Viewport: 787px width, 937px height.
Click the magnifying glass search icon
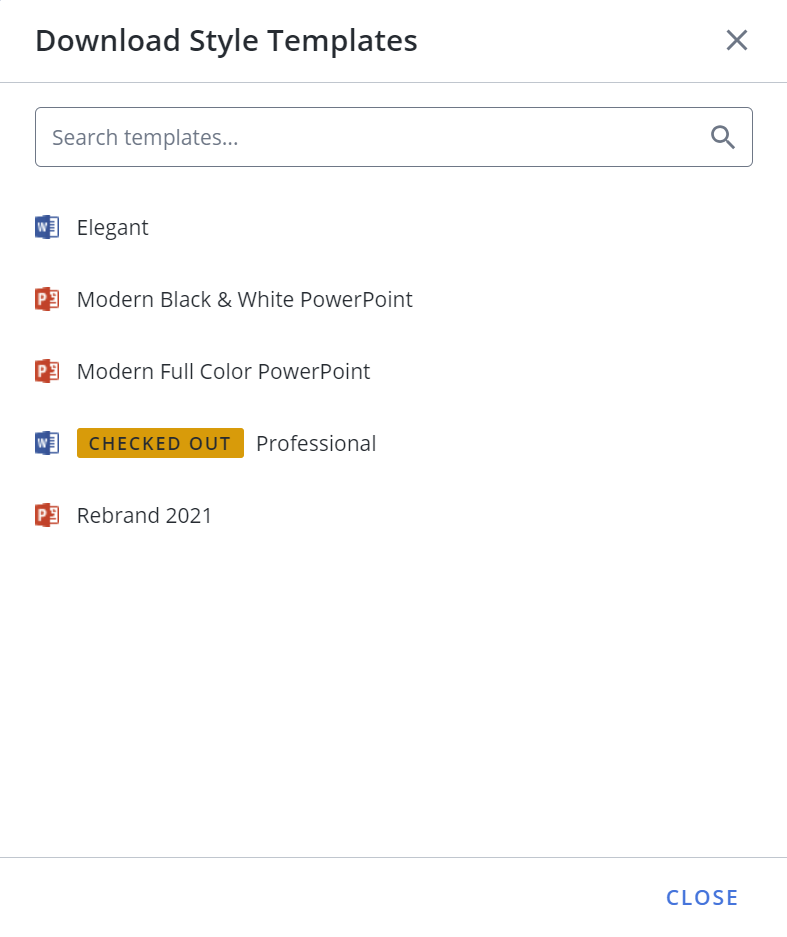click(x=722, y=137)
